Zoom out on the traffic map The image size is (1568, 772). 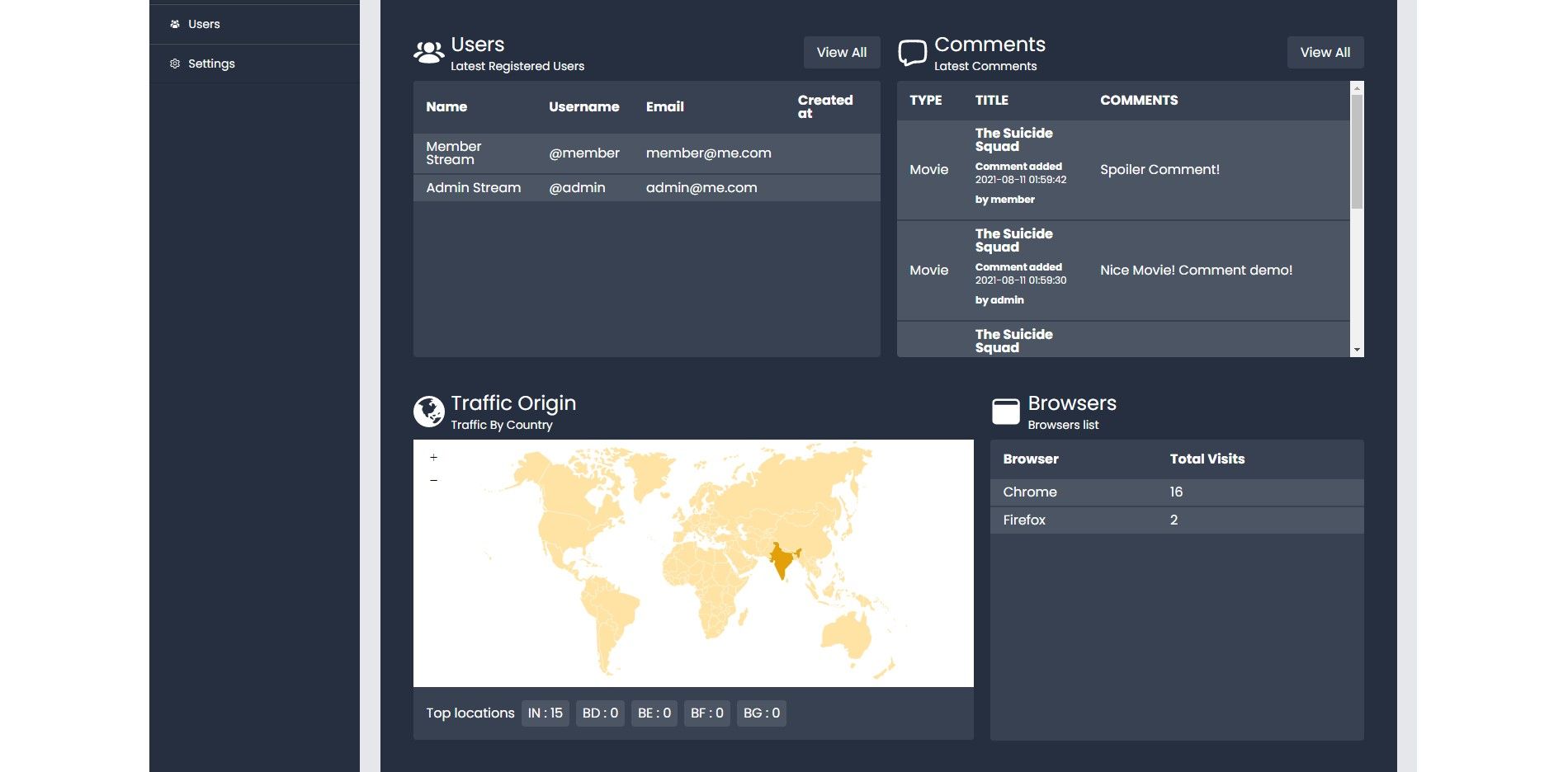433,480
